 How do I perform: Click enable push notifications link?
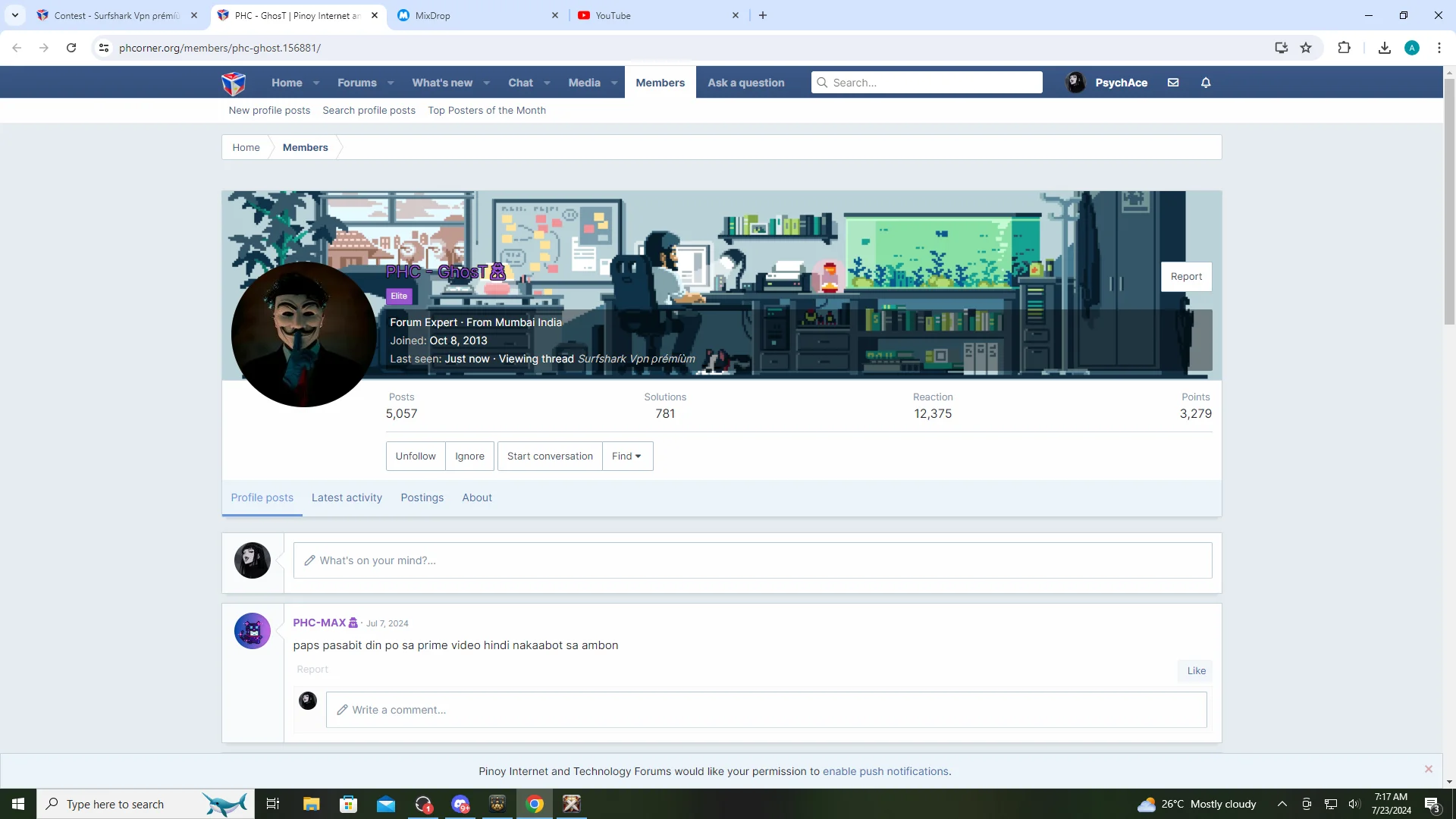tap(885, 771)
